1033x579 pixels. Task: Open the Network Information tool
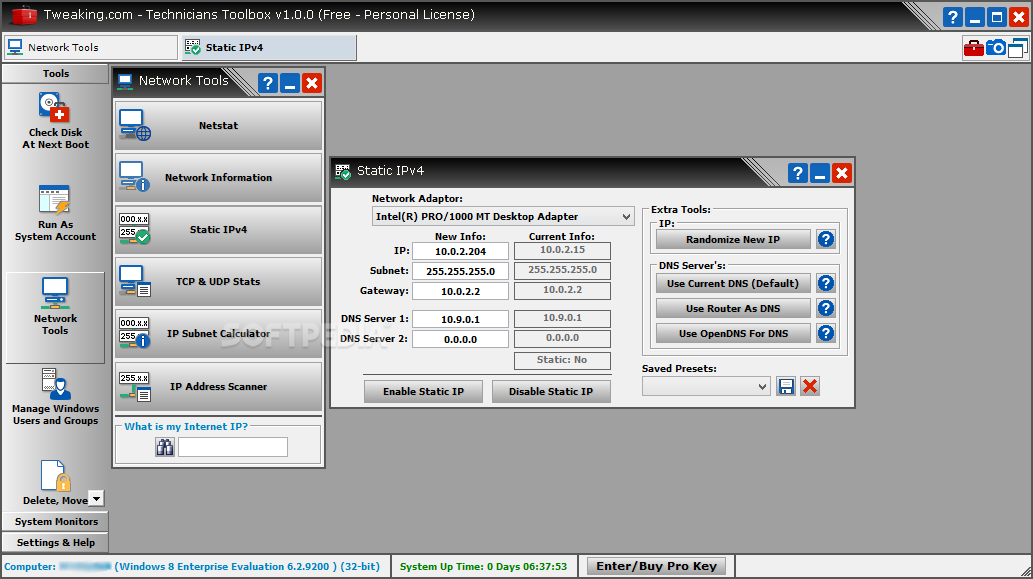point(219,177)
